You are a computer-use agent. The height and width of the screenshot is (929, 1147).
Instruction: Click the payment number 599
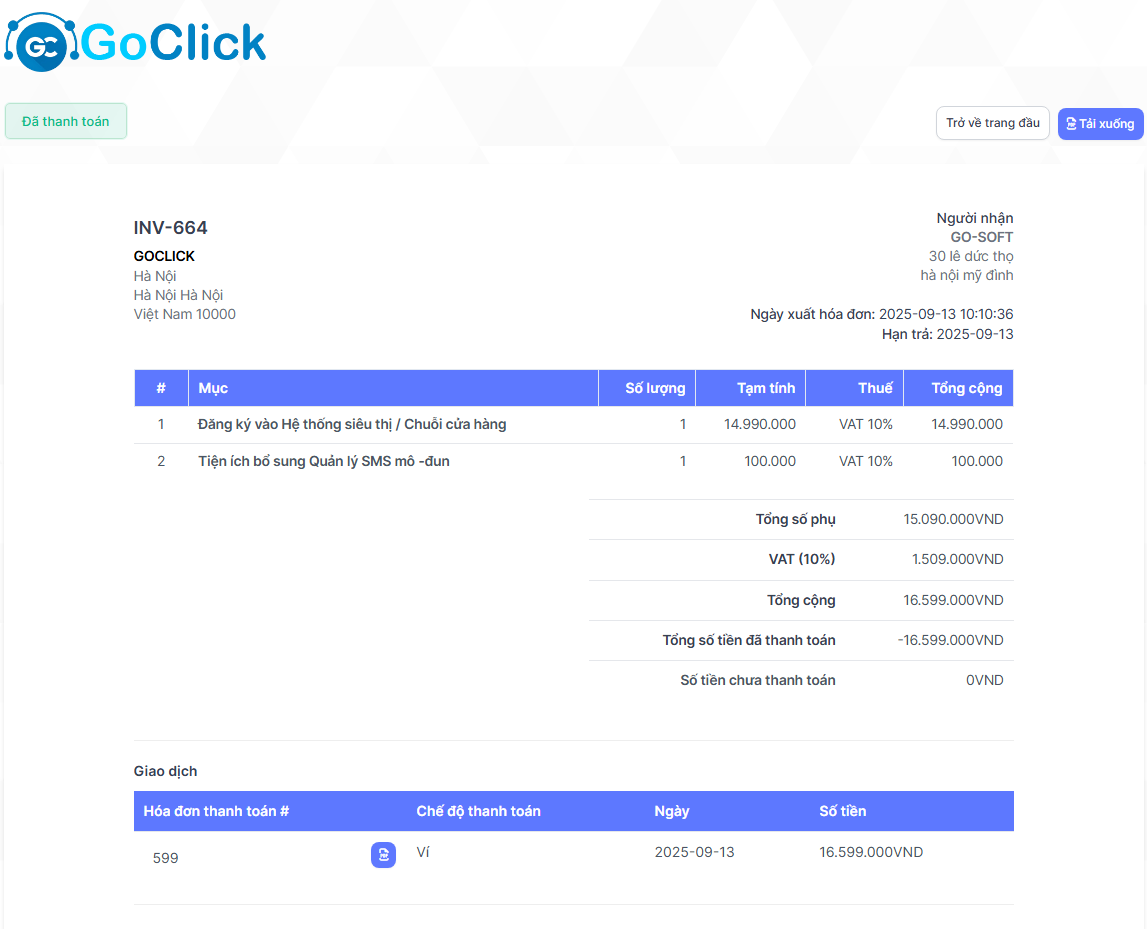pos(166,858)
